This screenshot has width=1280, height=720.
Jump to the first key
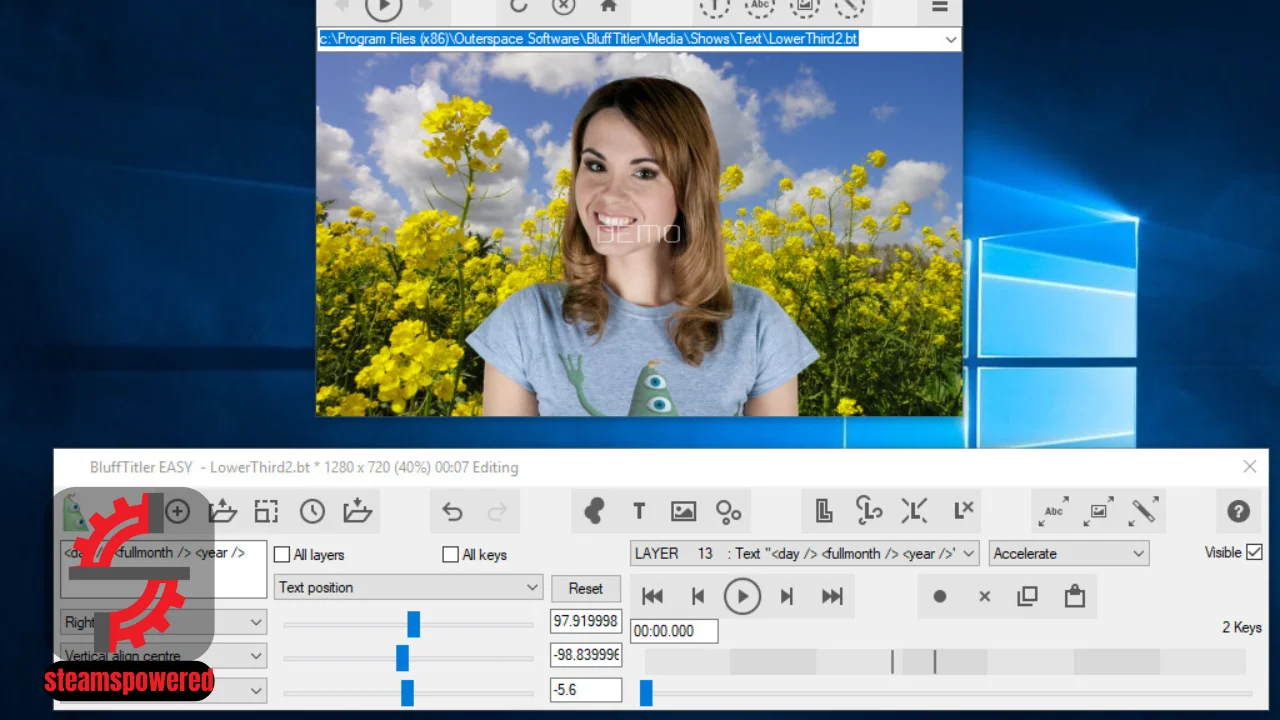(x=652, y=596)
